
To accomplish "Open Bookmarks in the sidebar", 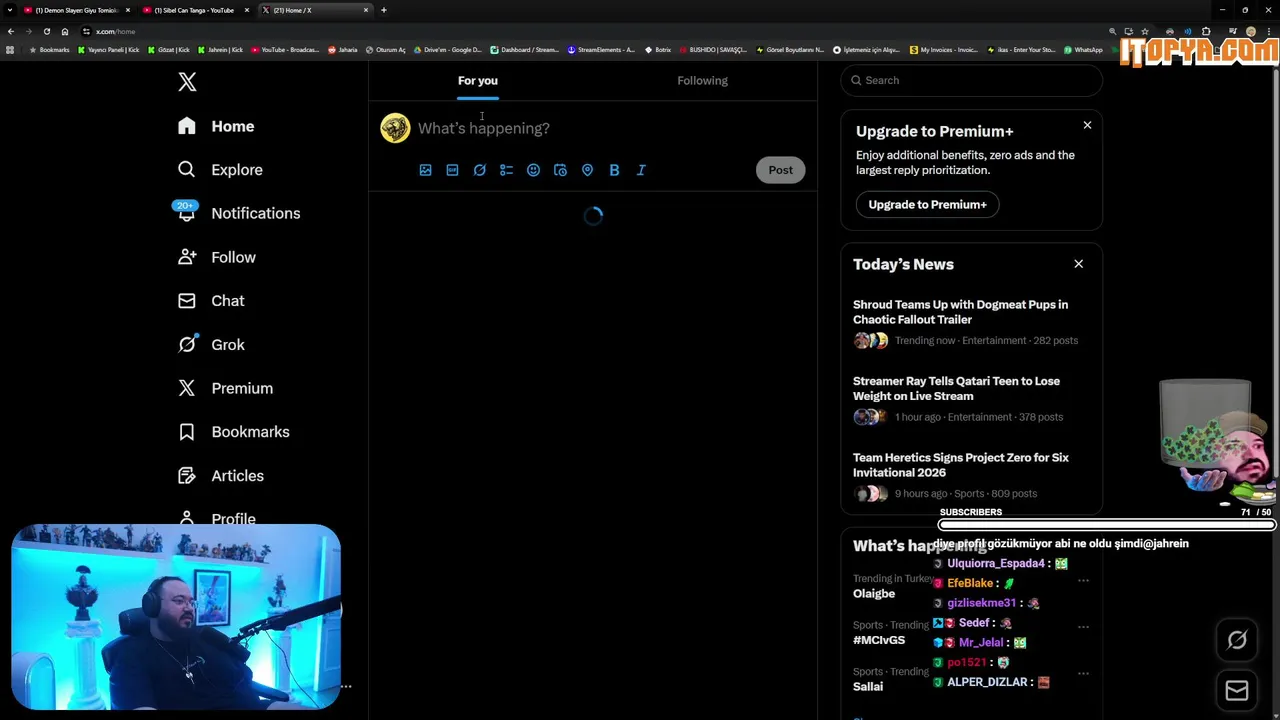I will (x=234, y=432).
